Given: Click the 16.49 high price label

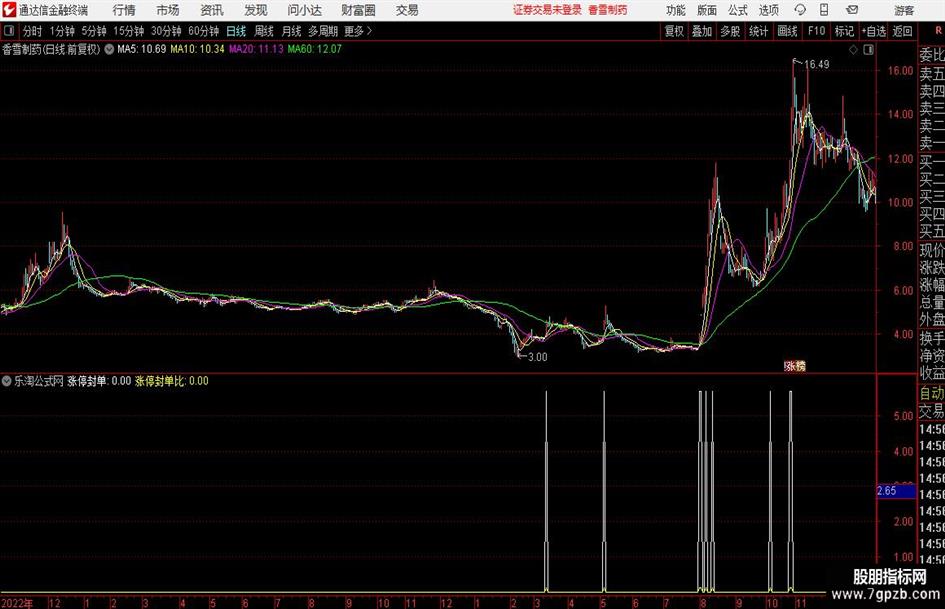Looking at the screenshot, I should click(817, 65).
